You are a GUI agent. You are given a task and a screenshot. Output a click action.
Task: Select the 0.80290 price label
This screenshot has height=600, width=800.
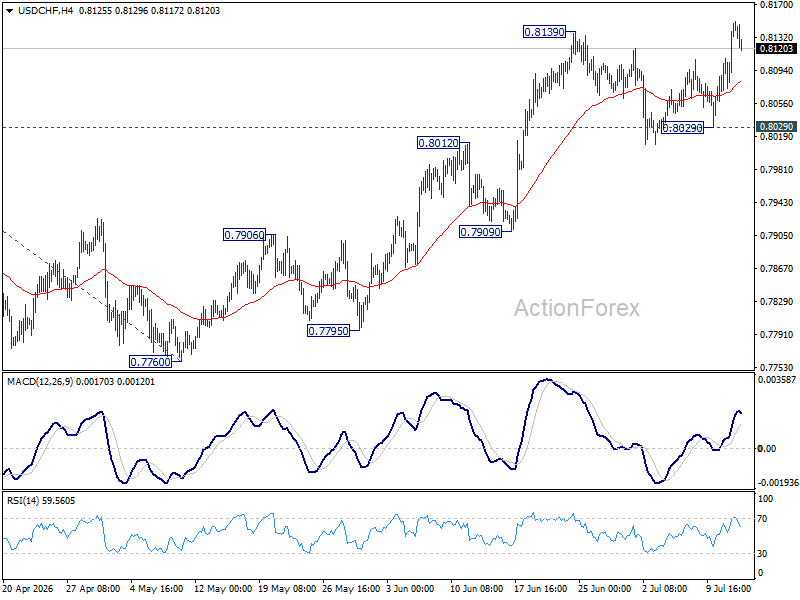pyautogui.click(x=682, y=128)
